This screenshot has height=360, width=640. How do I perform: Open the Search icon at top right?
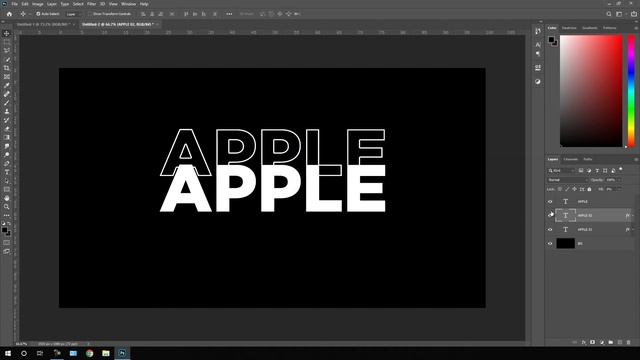(609, 14)
